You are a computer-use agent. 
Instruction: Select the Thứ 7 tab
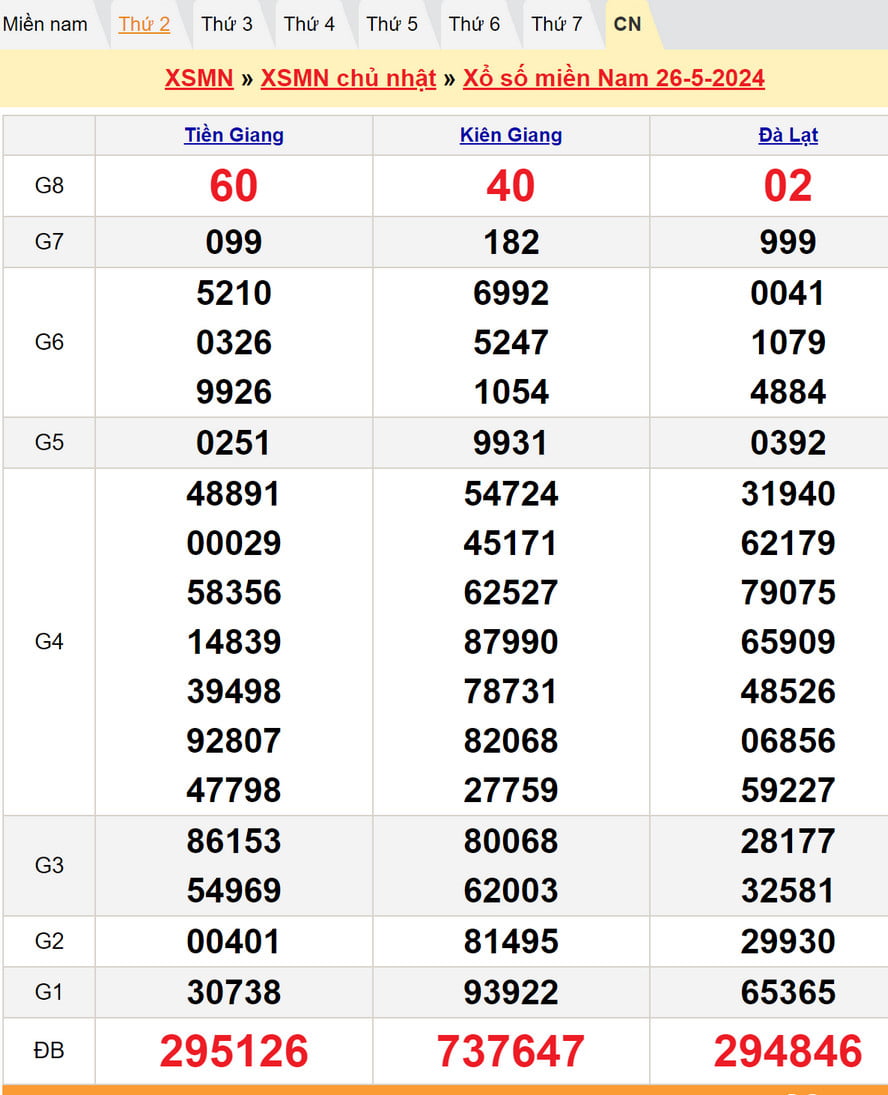pos(557,24)
